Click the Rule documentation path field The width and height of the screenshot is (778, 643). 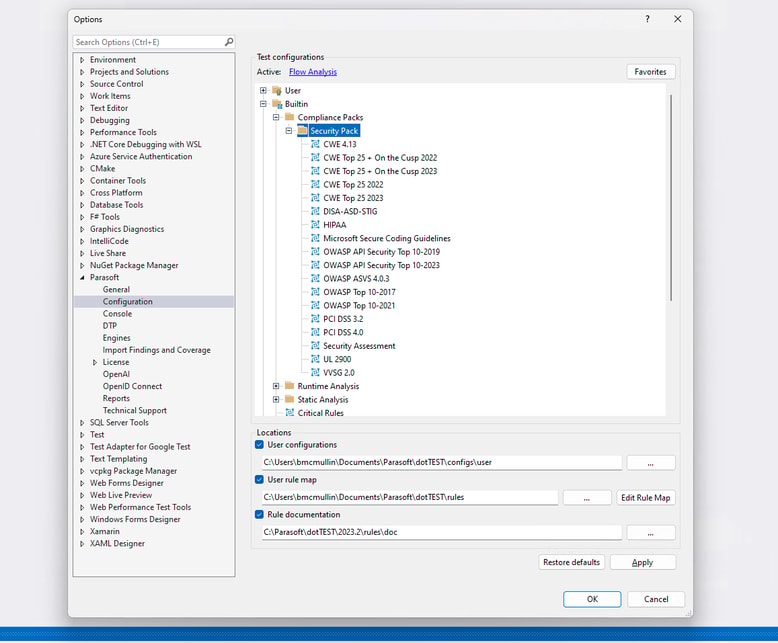click(442, 532)
